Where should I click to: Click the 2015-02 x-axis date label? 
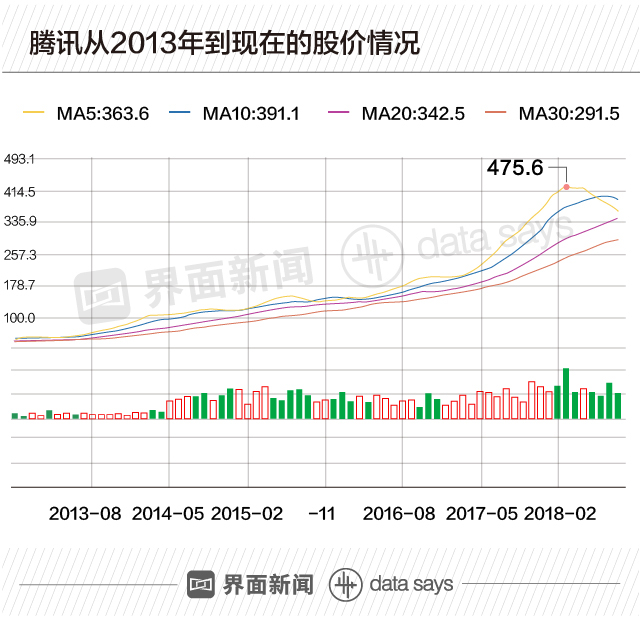(247, 513)
